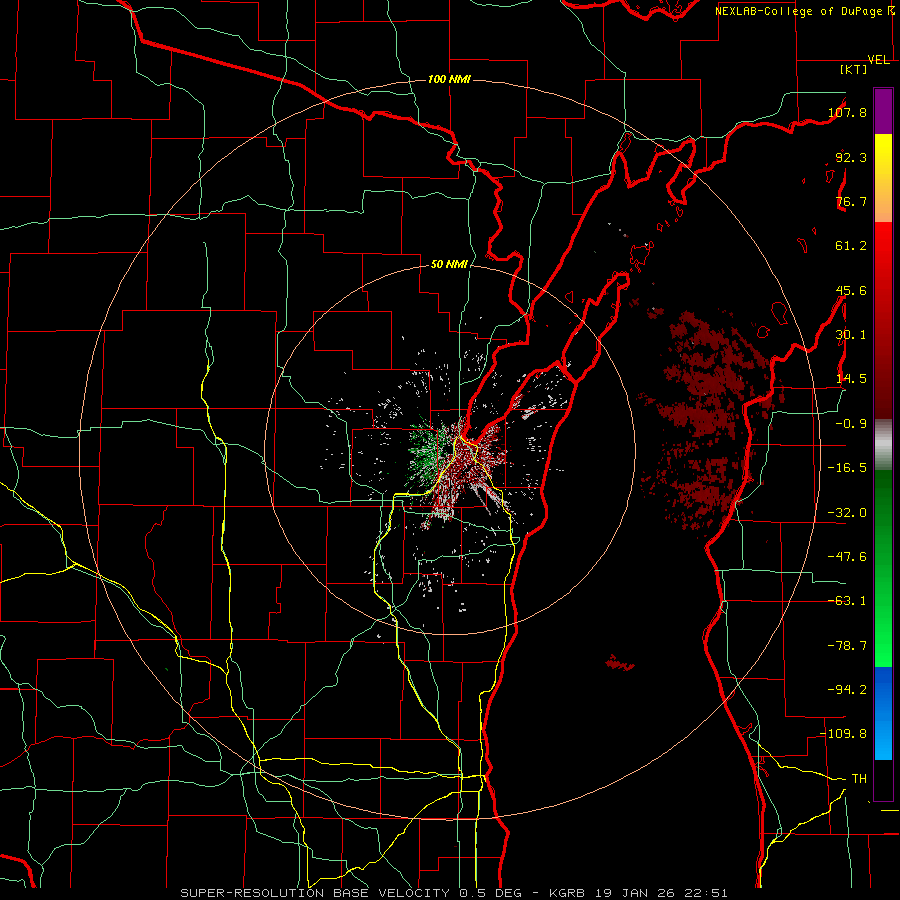Click the -32.0 velocity scale value
This screenshot has width=900, height=900.
point(848,513)
